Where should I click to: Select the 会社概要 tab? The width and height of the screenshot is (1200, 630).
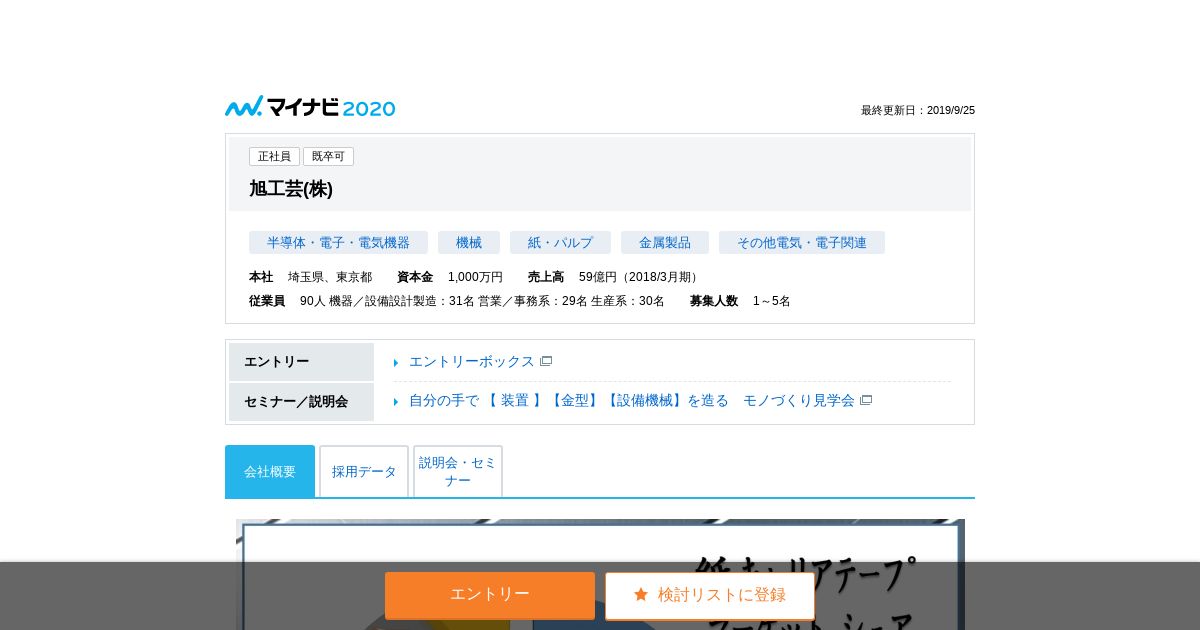point(270,471)
